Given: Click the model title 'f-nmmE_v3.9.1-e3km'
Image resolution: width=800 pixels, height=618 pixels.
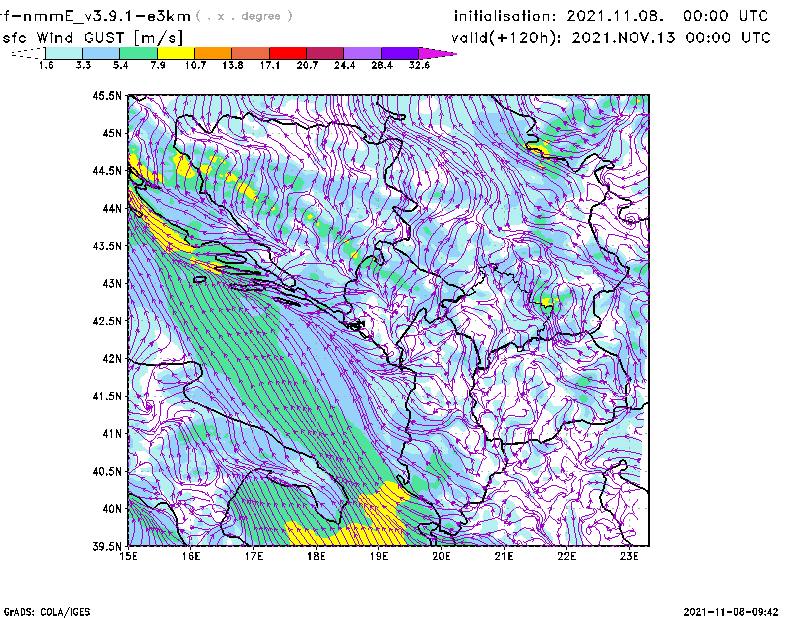Looking at the screenshot, I should (95, 16).
